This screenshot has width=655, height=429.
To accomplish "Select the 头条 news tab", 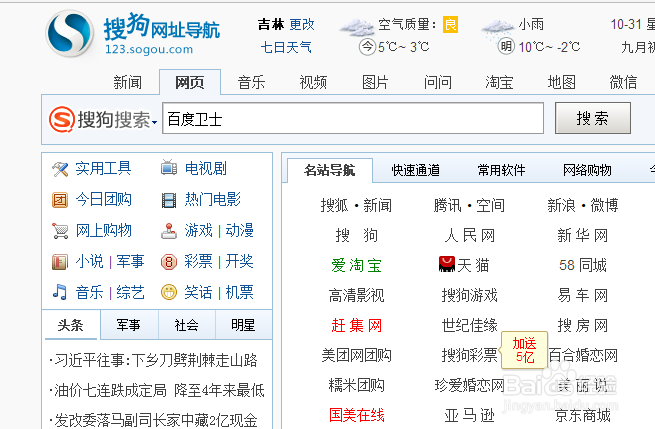I will click(71, 325).
